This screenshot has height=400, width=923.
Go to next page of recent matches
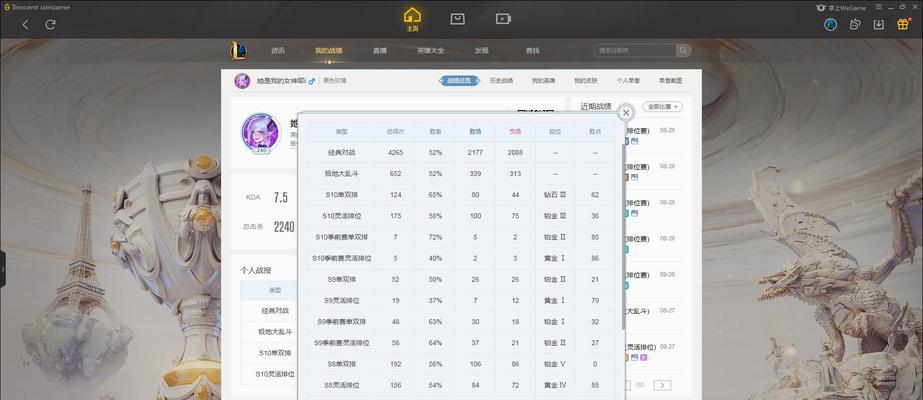click(x=662, y=385)
